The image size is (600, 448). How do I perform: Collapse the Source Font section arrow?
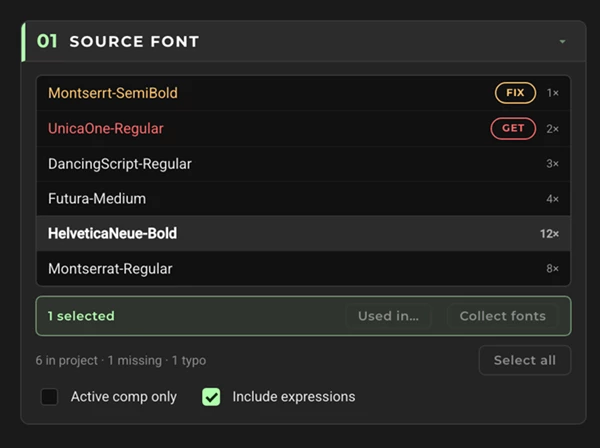(x=562, y=41)
